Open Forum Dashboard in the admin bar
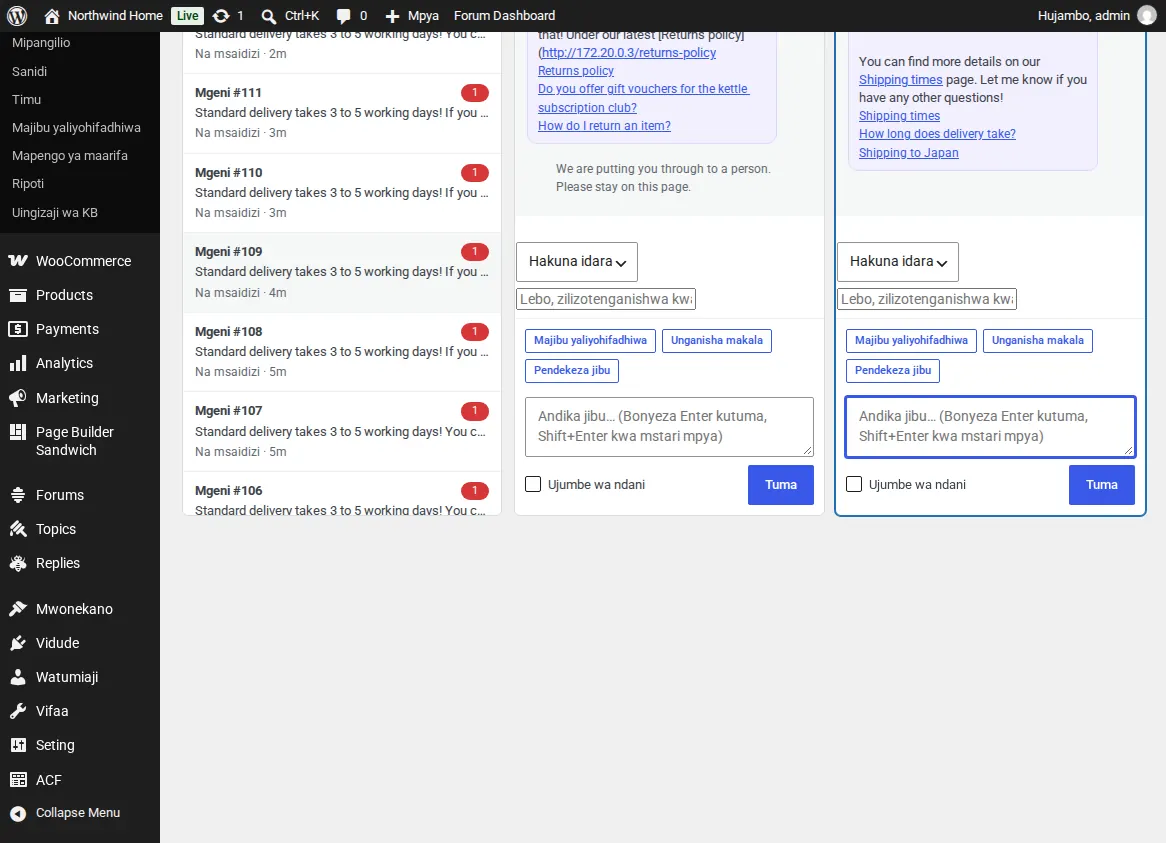1166x843 pixels. [x=504, y=16]
